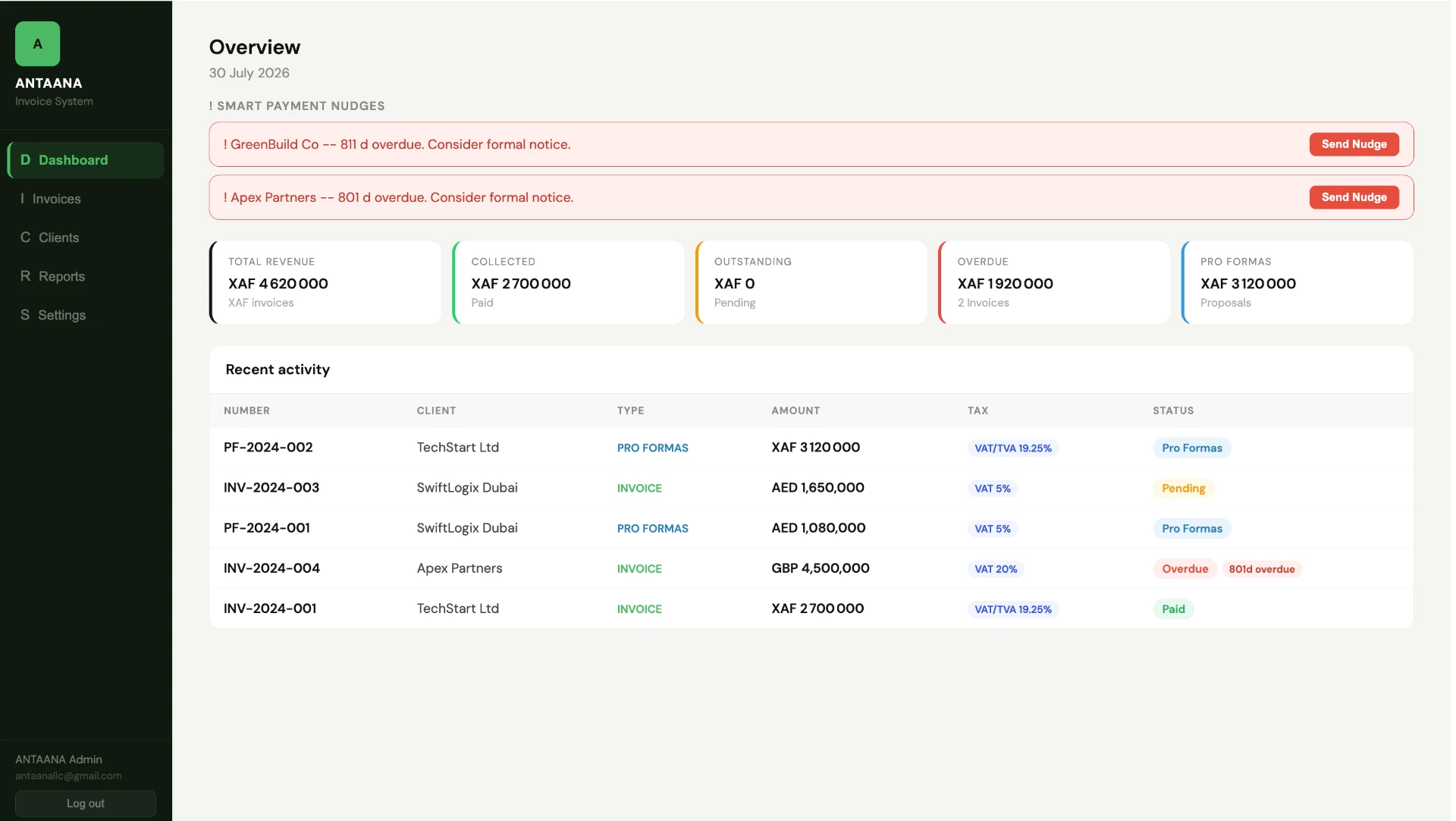
Task: Select the Overdue card
Action: 1054,282
